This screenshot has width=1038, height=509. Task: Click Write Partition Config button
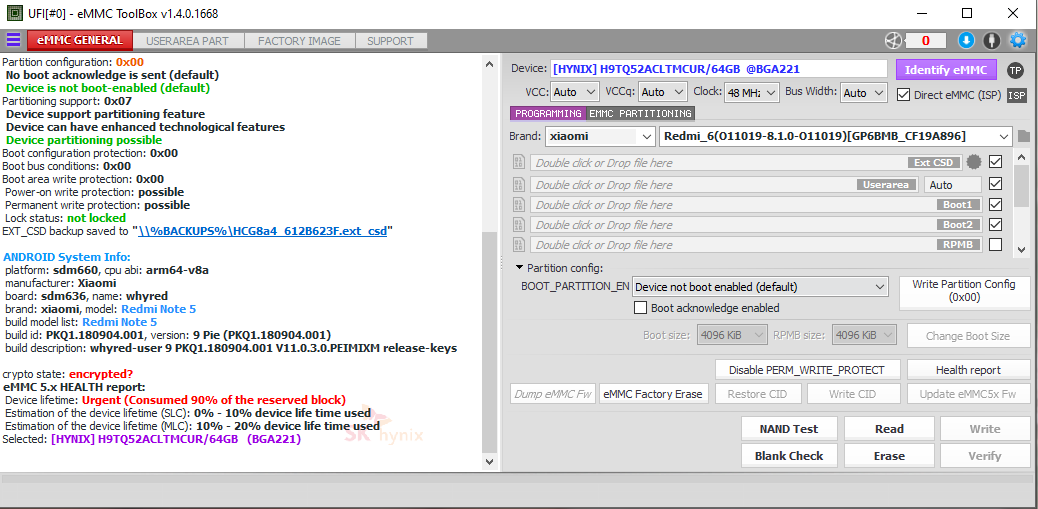pos(963,291)
